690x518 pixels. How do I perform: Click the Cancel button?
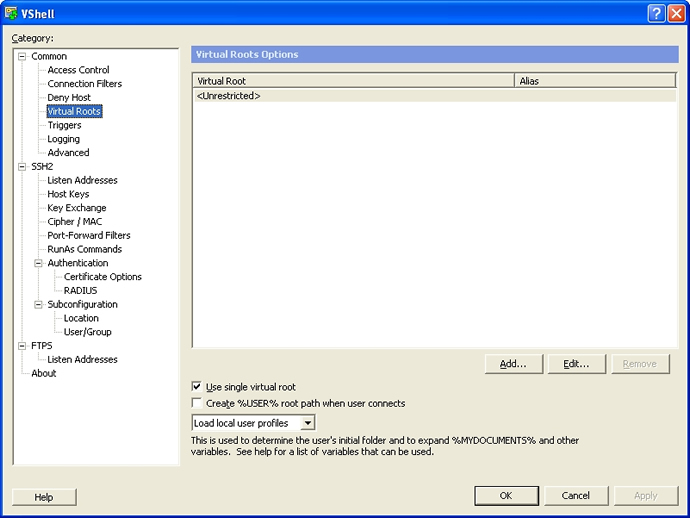click(x=576, y=496)
